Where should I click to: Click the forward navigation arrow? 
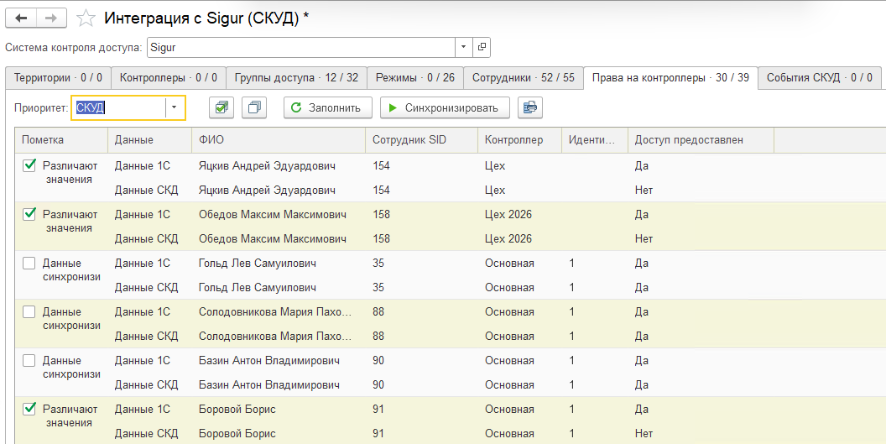(x=50, y=18)
